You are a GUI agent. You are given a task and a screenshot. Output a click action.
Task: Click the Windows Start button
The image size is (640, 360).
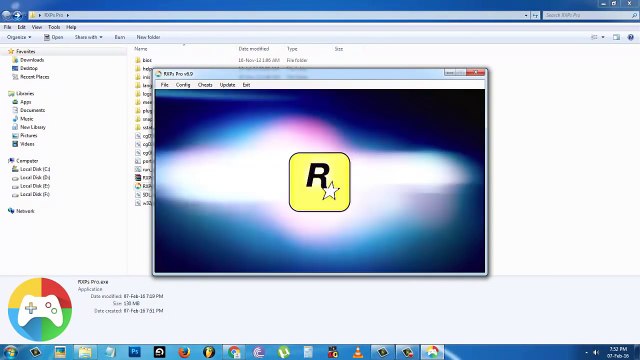pos(10,352)
